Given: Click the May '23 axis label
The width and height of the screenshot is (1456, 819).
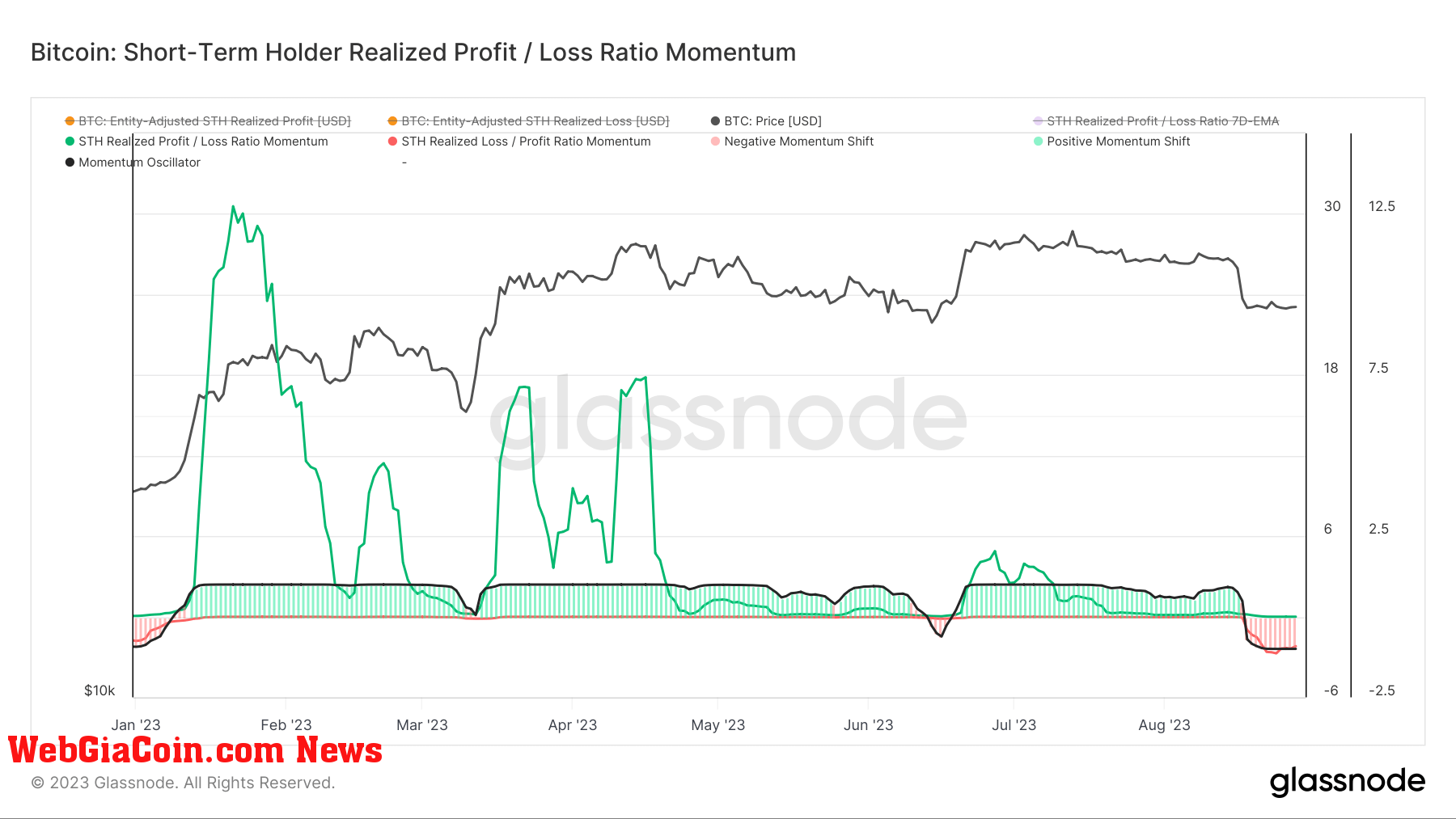Looking at the screenshot, I should [718, 725].
